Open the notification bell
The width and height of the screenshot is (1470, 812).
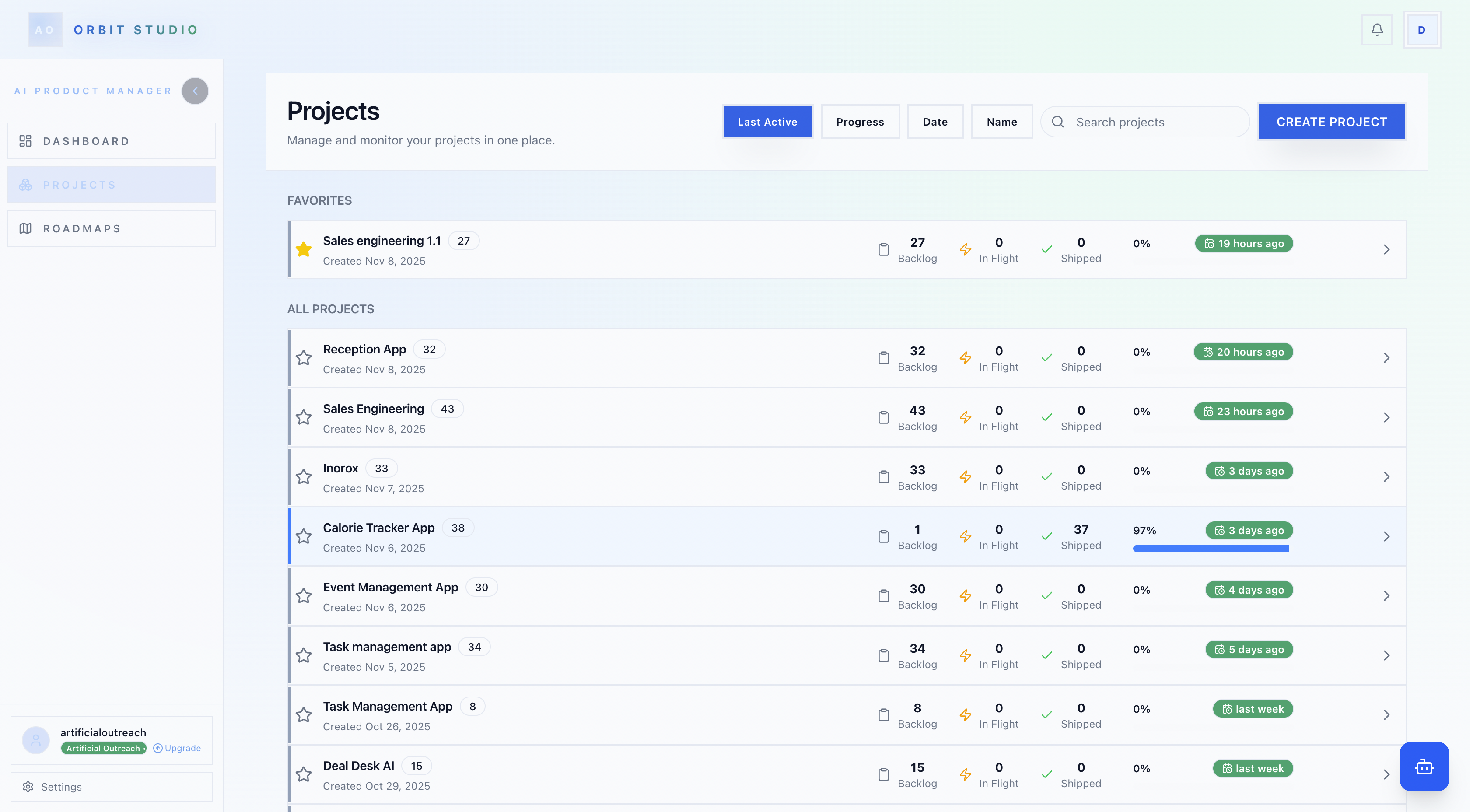(x=1377, y=30)
